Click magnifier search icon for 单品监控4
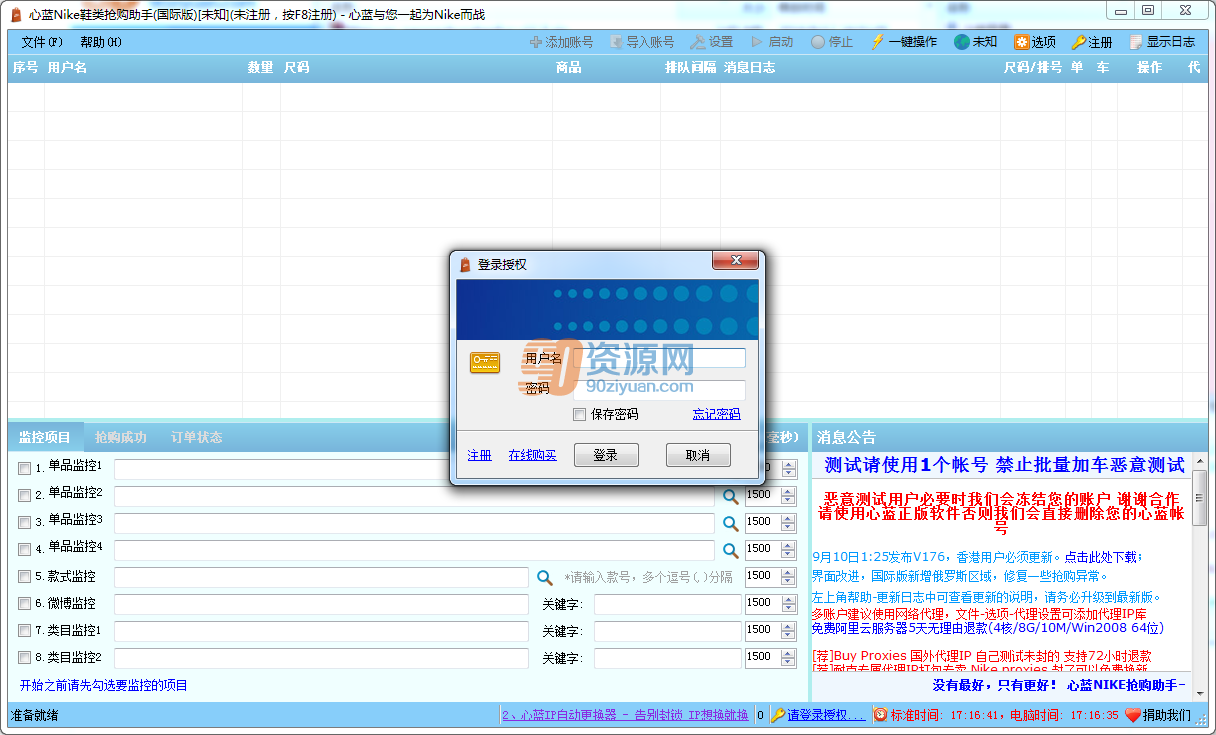The height and width of the screenshot is (735, 1216). click(x=731, y=549)
